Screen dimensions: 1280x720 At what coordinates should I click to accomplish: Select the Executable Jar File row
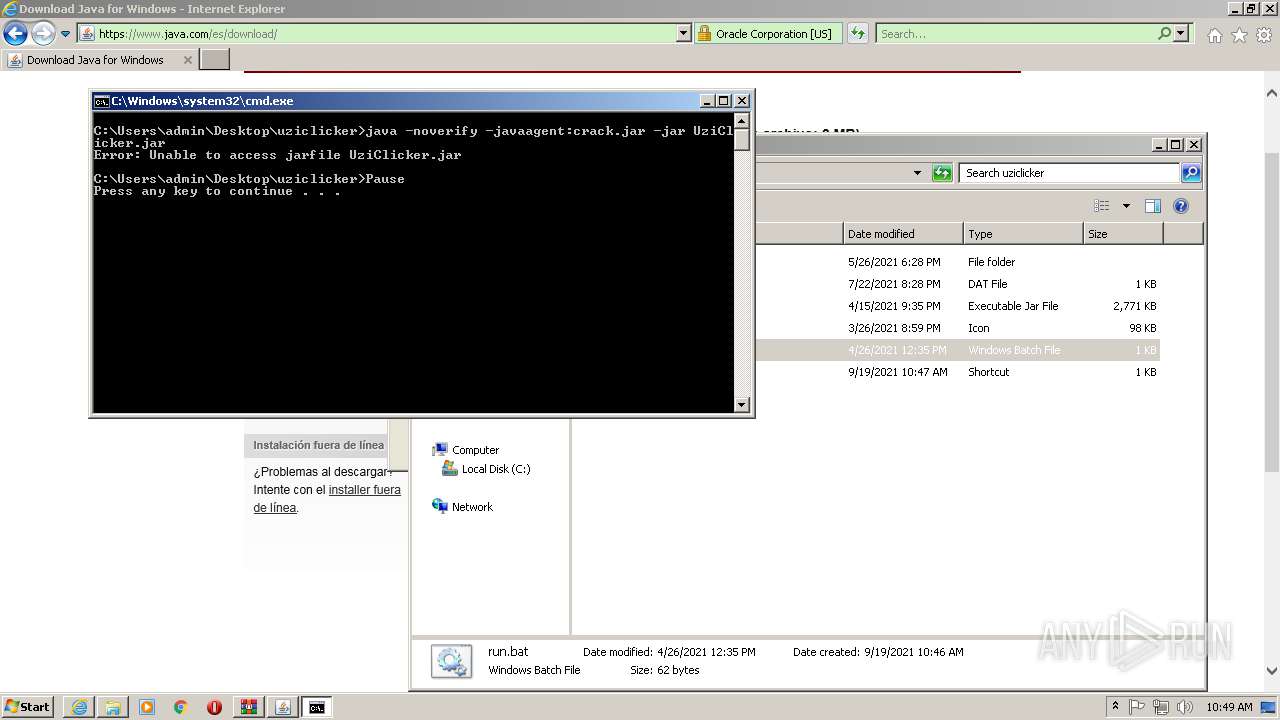click(x=958, y=306)
